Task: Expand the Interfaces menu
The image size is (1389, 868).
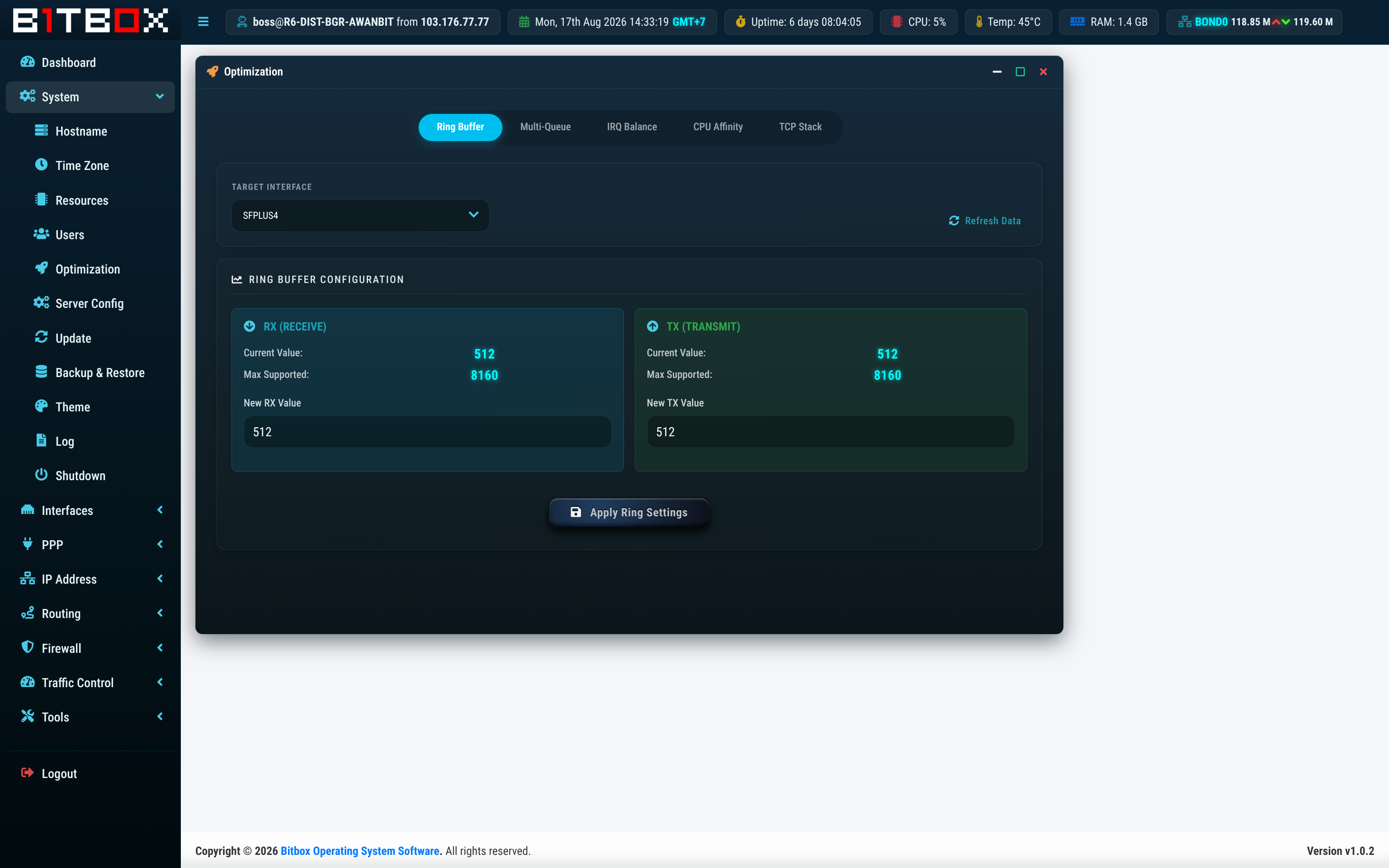Action: [90, 510]
